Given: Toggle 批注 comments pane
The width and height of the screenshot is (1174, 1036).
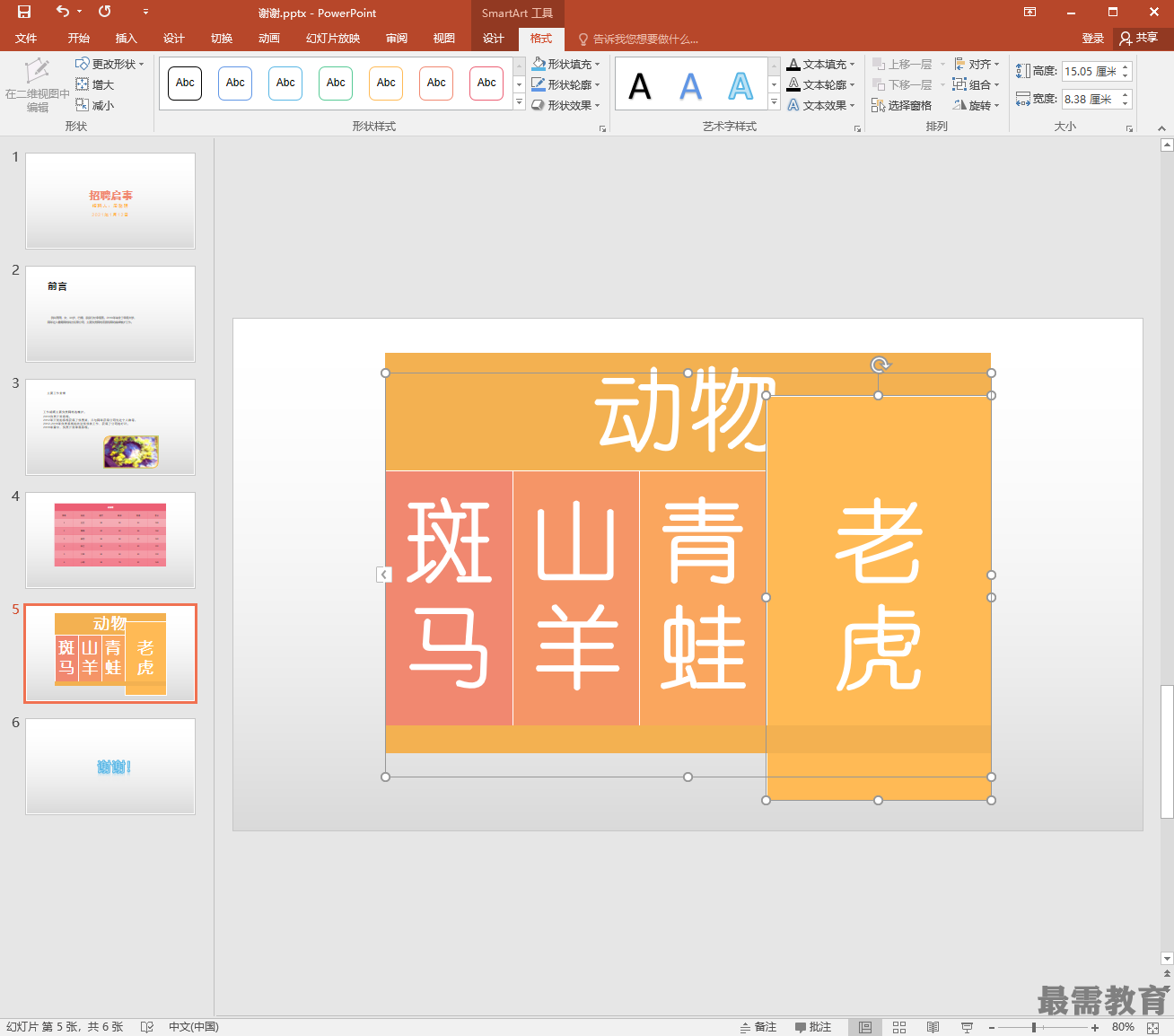Looking at the screenshot, I should 813,1027.
